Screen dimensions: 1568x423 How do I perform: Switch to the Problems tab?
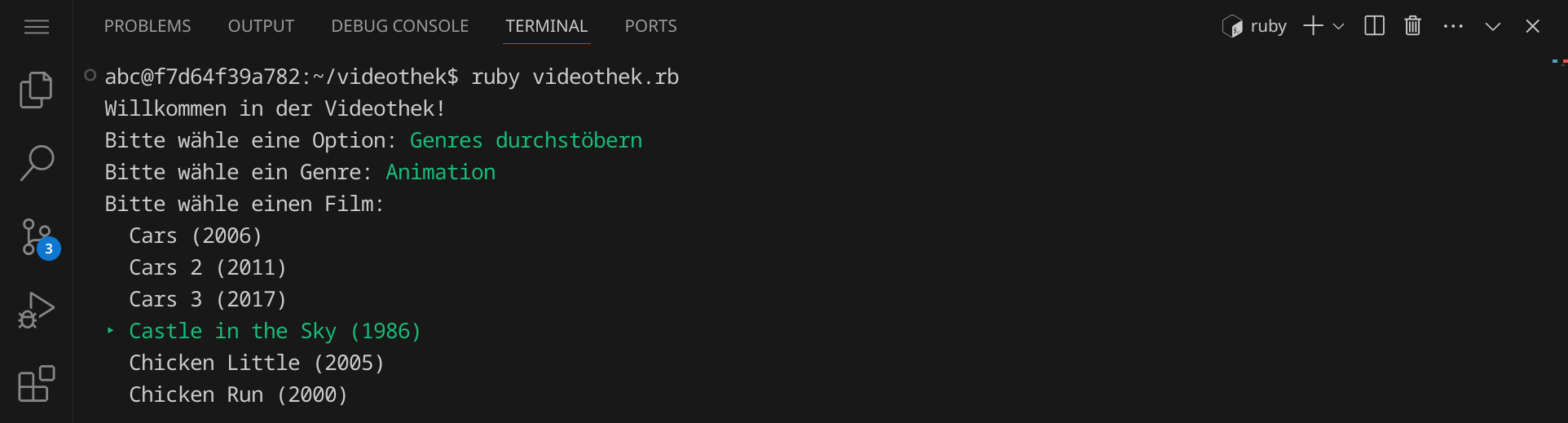(148, 26)
